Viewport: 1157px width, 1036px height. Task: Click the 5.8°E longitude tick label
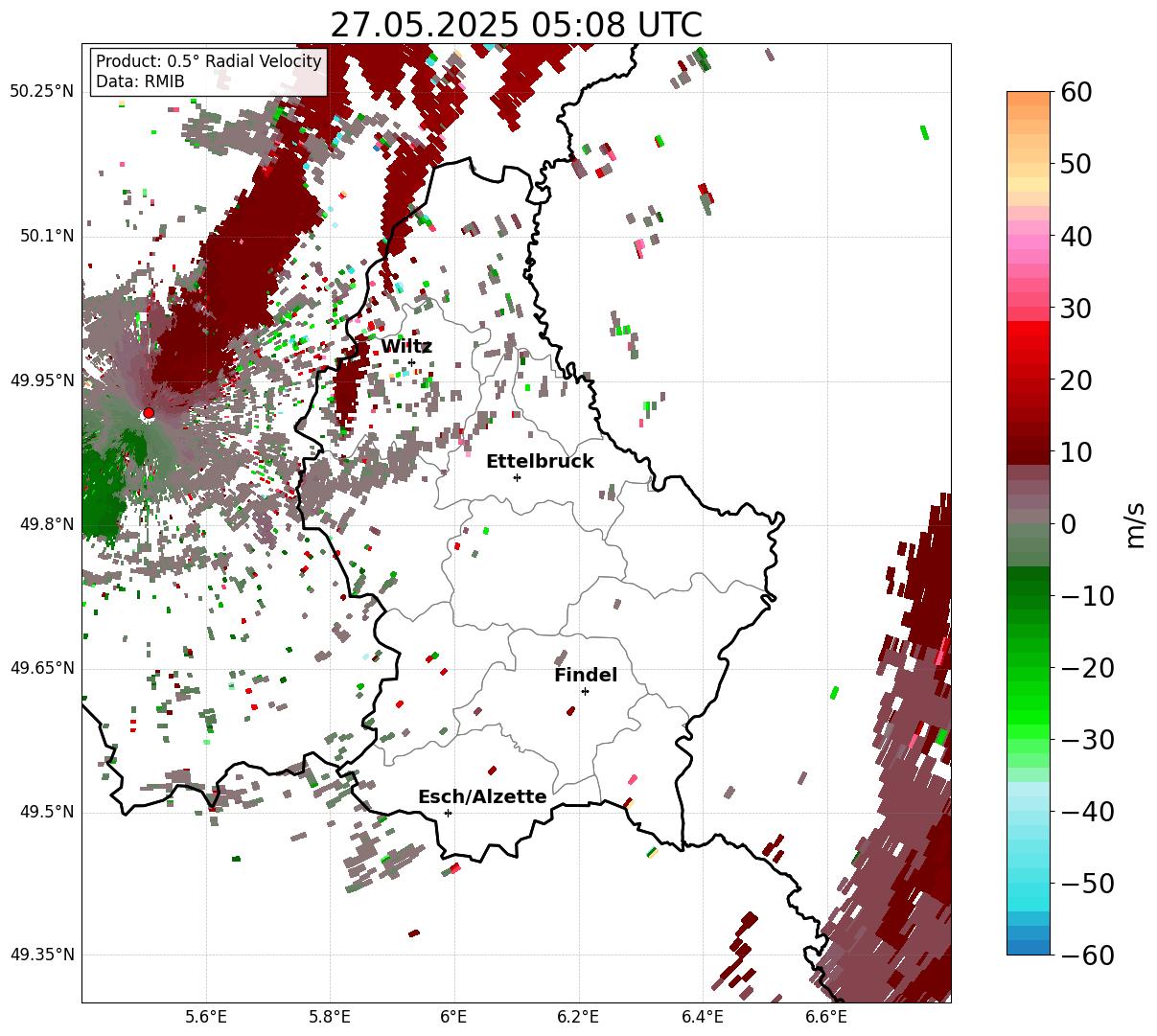click(330, 1017)
